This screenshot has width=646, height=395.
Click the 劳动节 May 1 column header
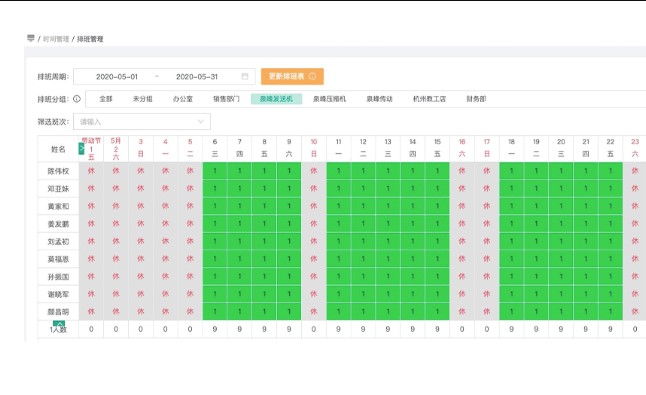(x=91, y=149)
